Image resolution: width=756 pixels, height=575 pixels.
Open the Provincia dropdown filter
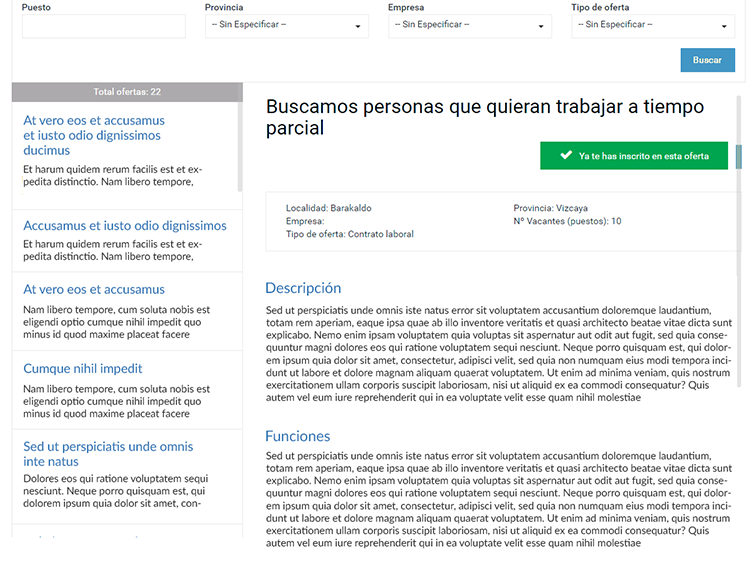pyautogui.click(x=286, y=26)
